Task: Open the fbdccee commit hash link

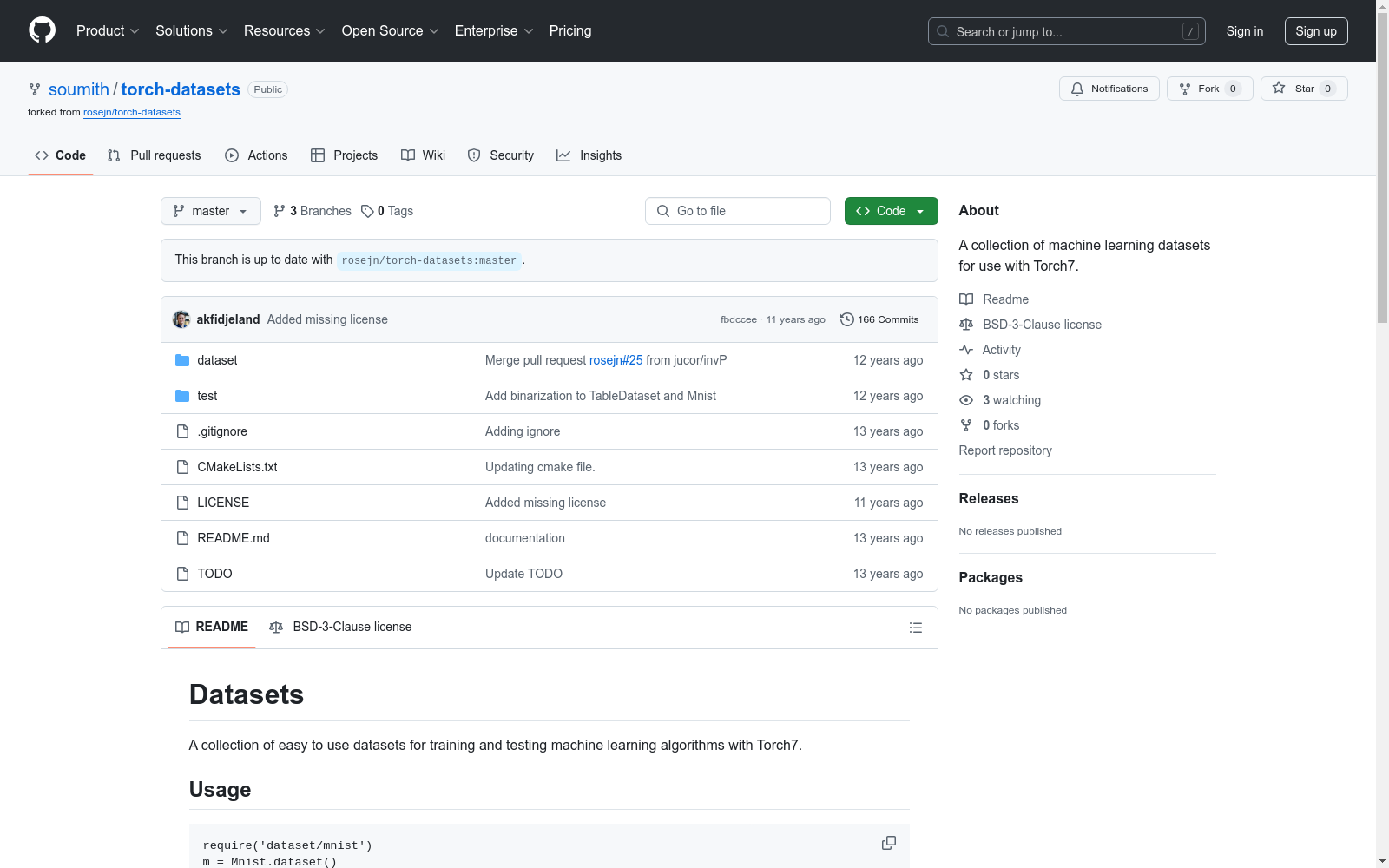Action: [x=739, y=319]
